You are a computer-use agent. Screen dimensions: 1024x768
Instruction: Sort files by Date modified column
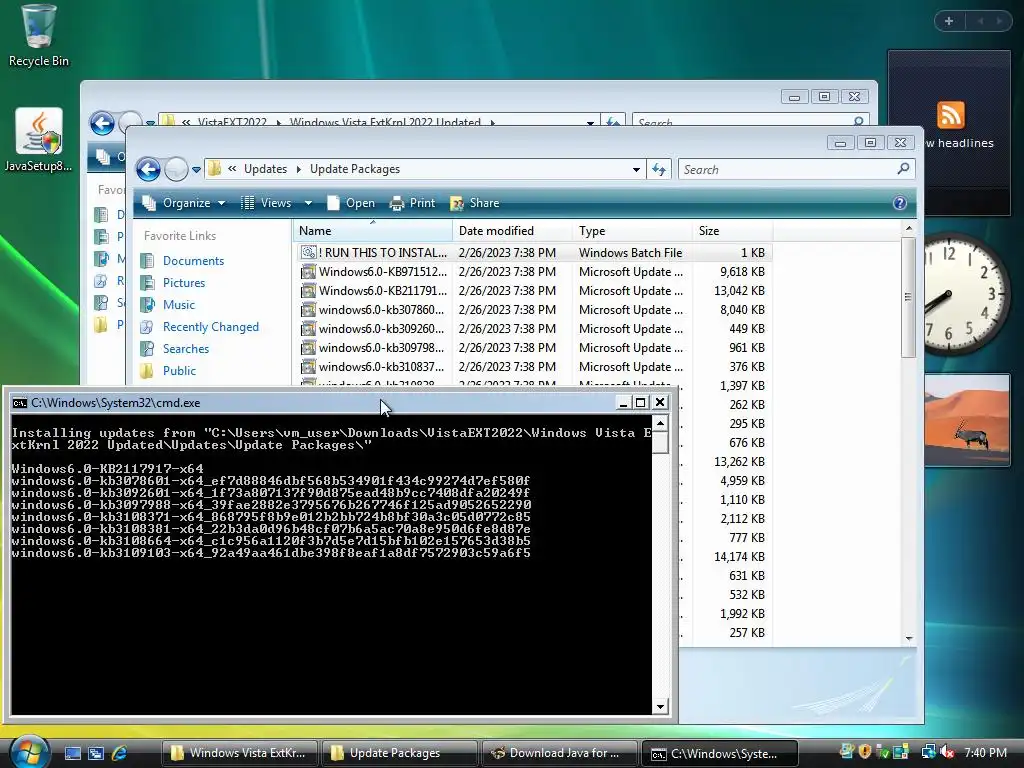click(512, 231)
